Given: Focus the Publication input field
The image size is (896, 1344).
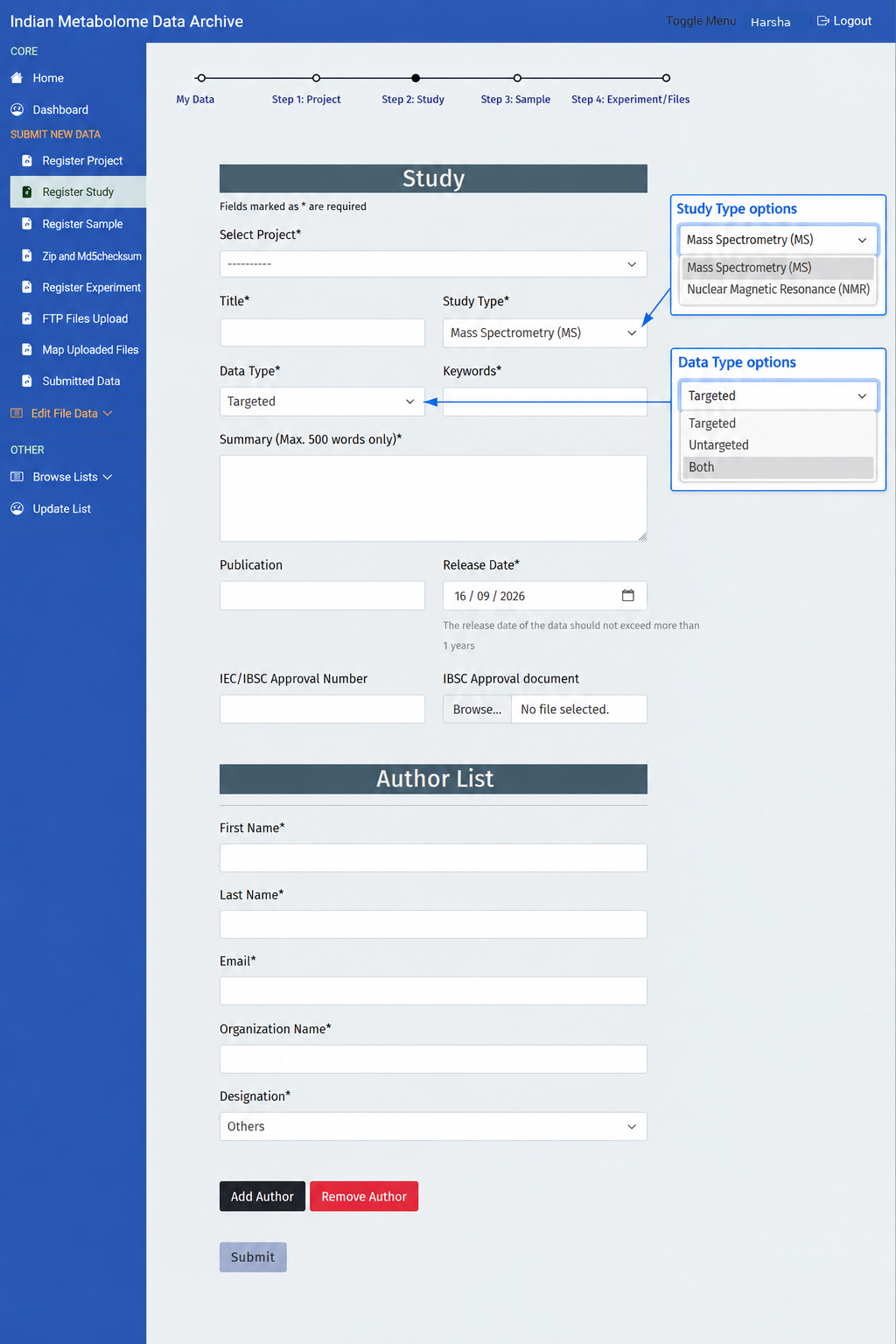Looking at the screenshot, I should click(322, 596).
